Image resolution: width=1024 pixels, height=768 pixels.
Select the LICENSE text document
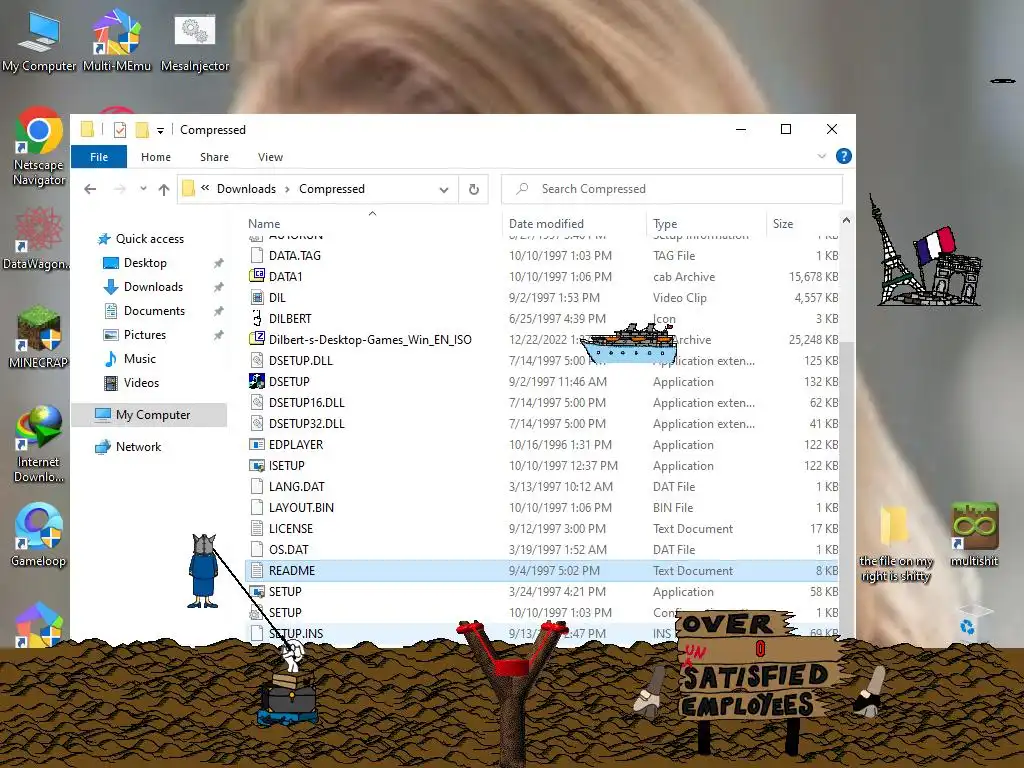tap(542, 528)
